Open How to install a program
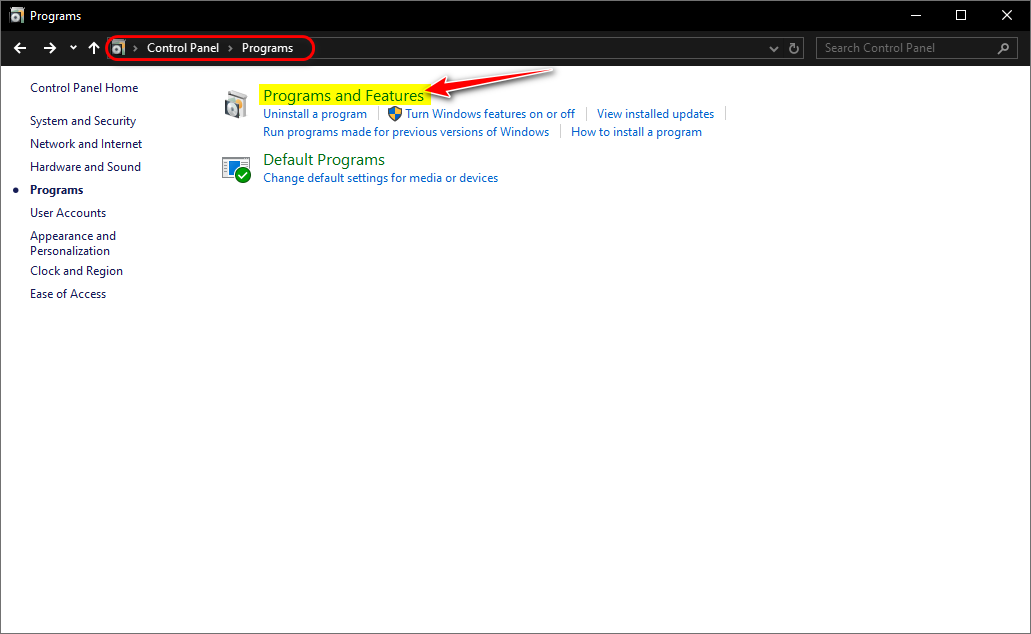 636,132
